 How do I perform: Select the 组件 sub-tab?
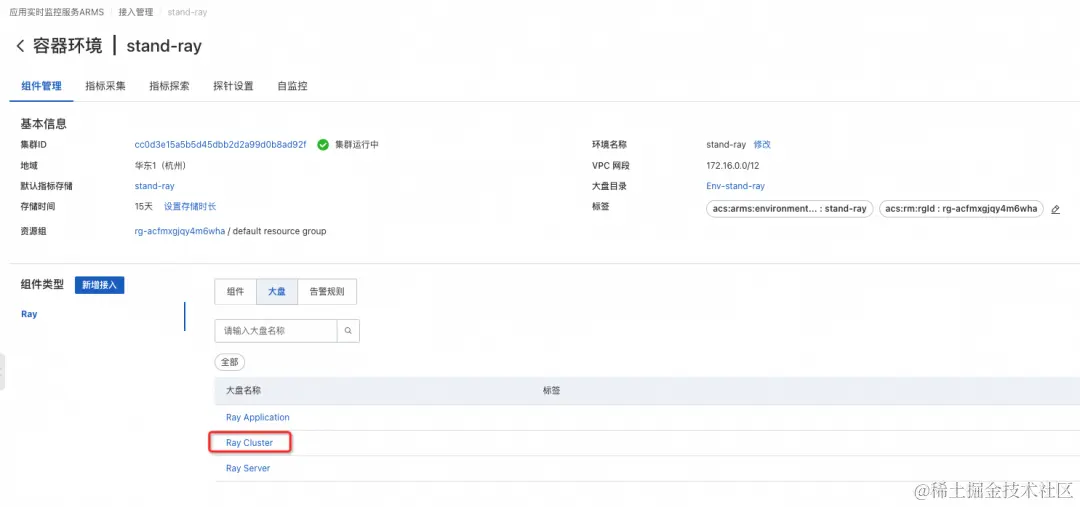pyautogui.click(x=236, y=291)
